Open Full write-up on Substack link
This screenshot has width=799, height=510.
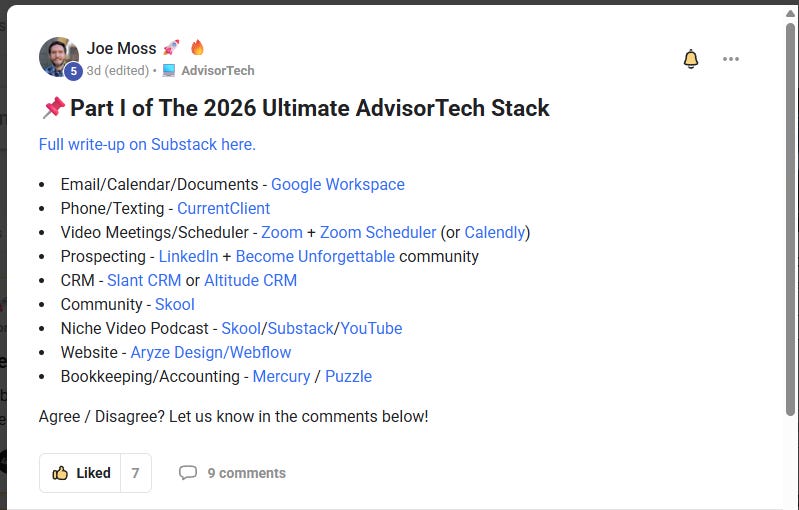(x=147, y=145)
